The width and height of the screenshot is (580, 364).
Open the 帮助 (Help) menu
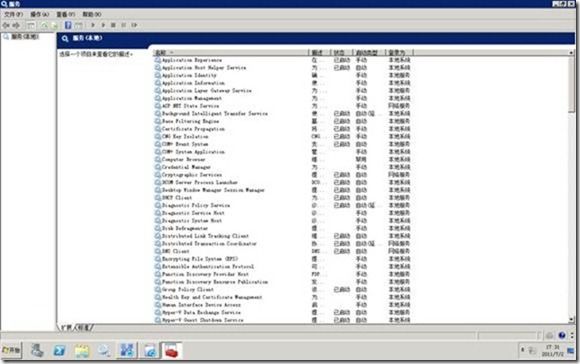(91, 14)
